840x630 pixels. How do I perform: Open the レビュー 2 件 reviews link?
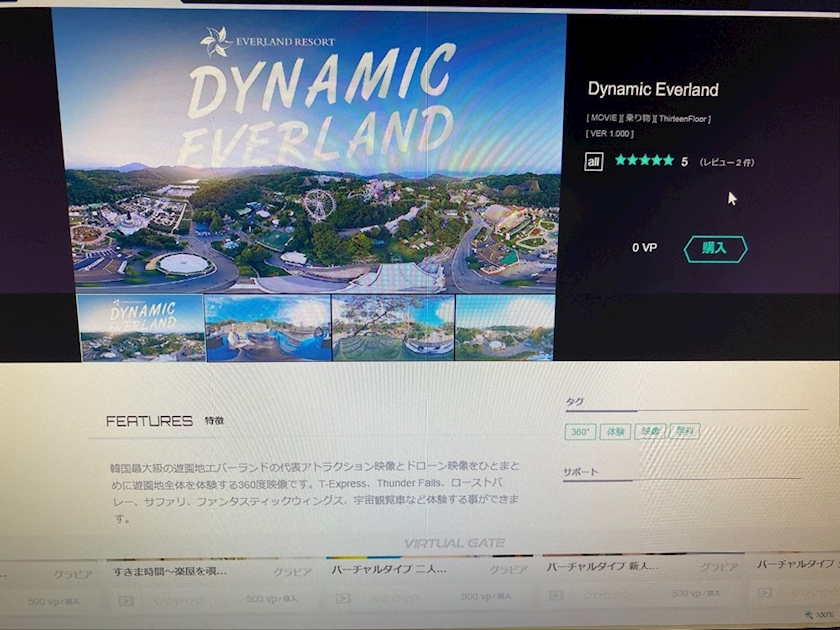[x=727, y=162]
